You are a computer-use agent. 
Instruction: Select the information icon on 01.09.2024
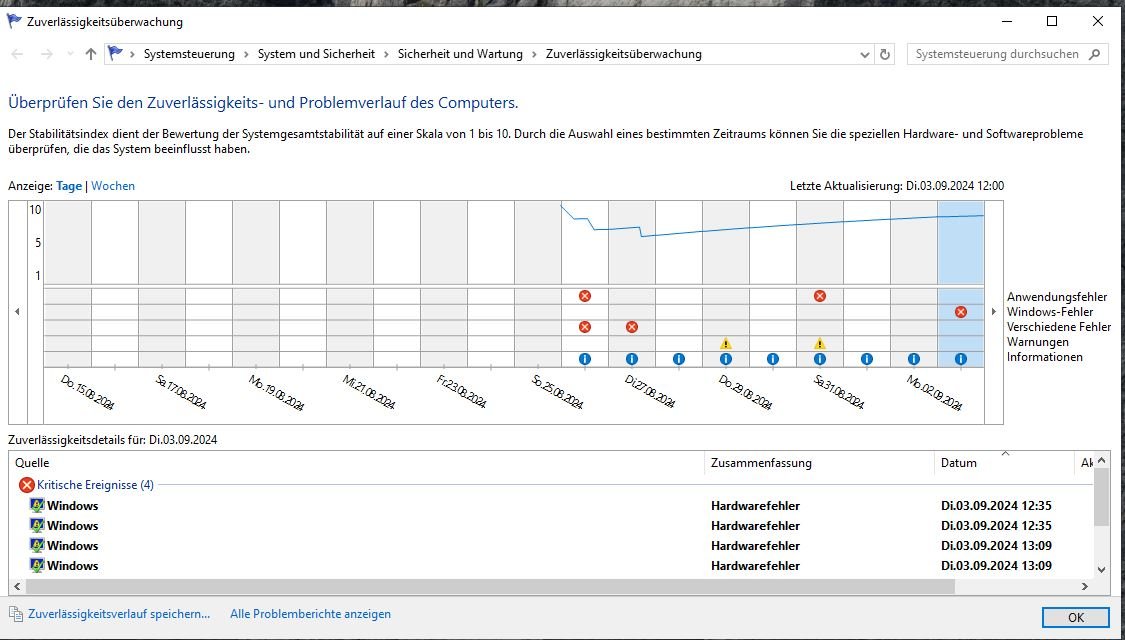coord(867,359)
